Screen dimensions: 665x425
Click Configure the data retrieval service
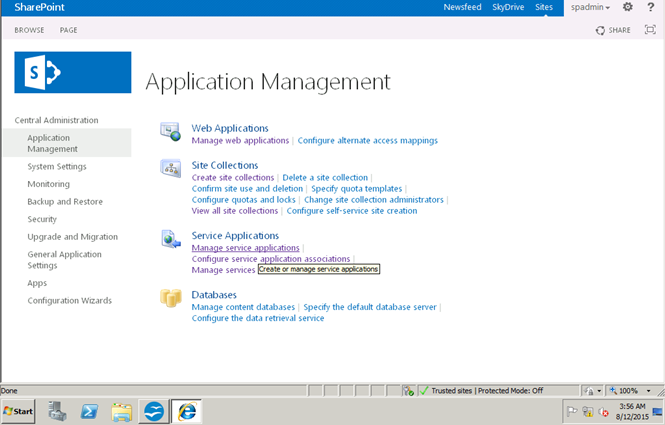[x=258, y=318]
